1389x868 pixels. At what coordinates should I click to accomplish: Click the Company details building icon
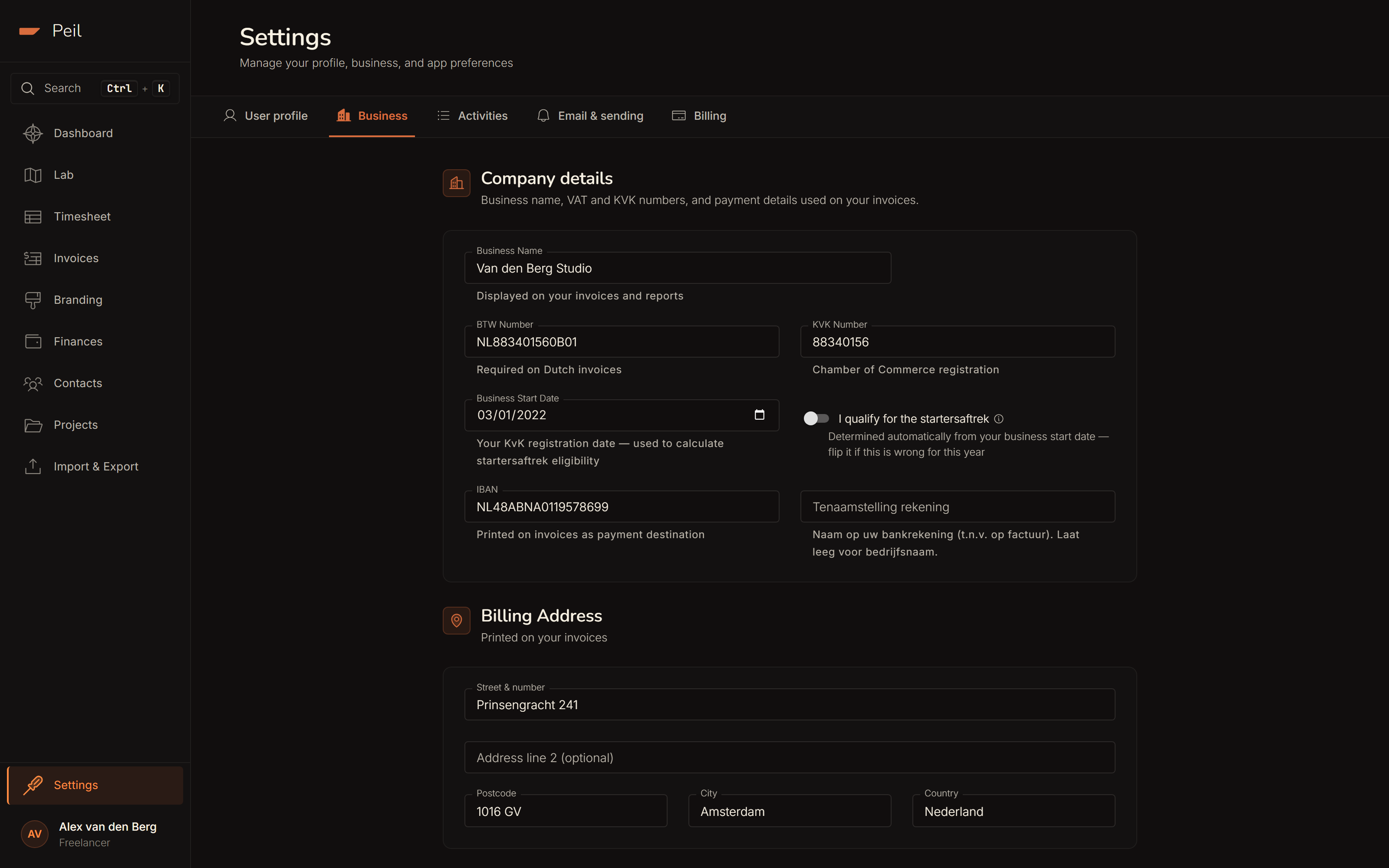[456, 183]
